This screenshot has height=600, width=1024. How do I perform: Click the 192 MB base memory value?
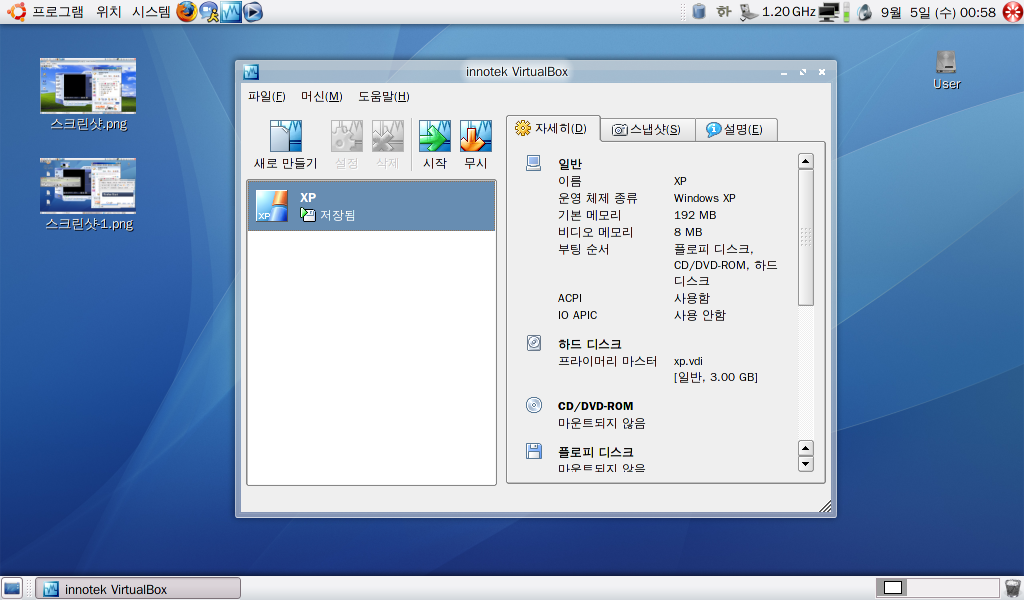695,215
